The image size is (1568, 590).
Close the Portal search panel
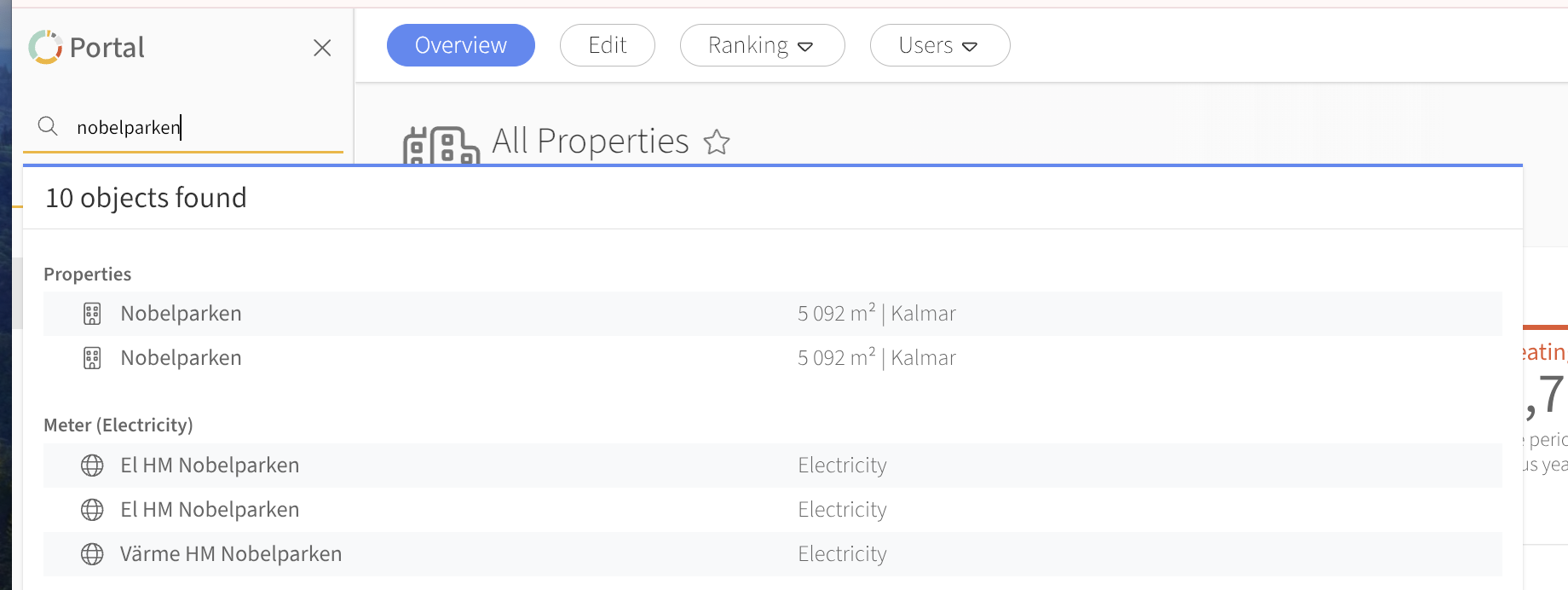click(322, 48)
